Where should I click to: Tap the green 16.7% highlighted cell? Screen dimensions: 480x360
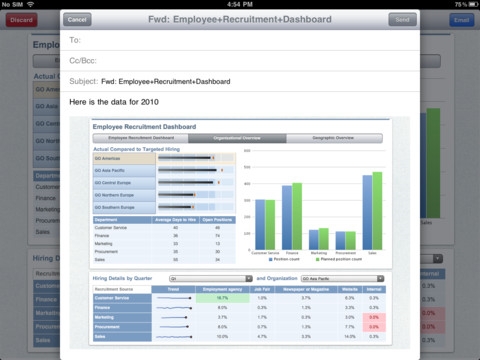(222, 298)
